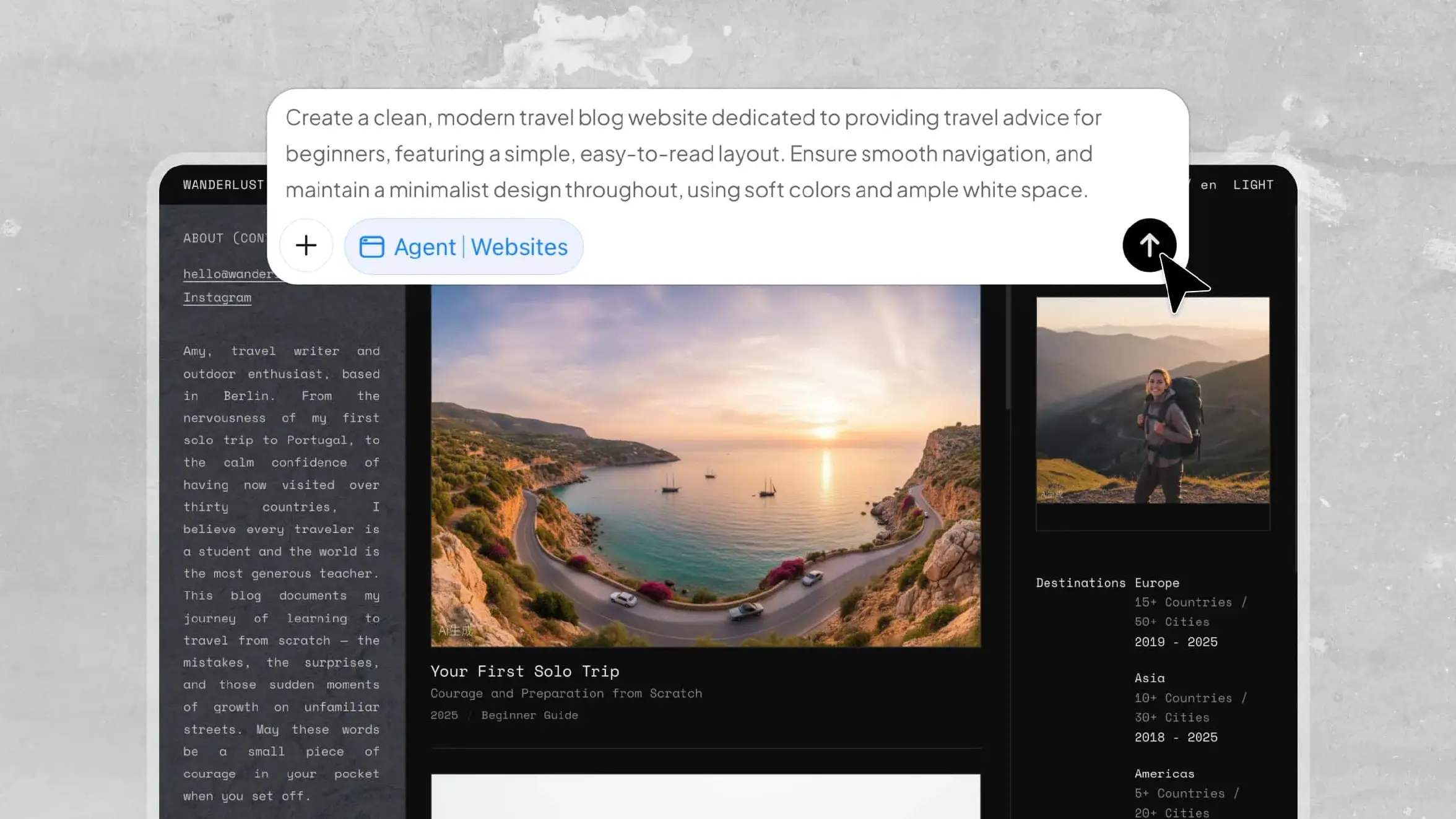Click the 'Beginner Guide' tag
The width and height of the screenshot is (1456, 819).
(x=529, y=715)
